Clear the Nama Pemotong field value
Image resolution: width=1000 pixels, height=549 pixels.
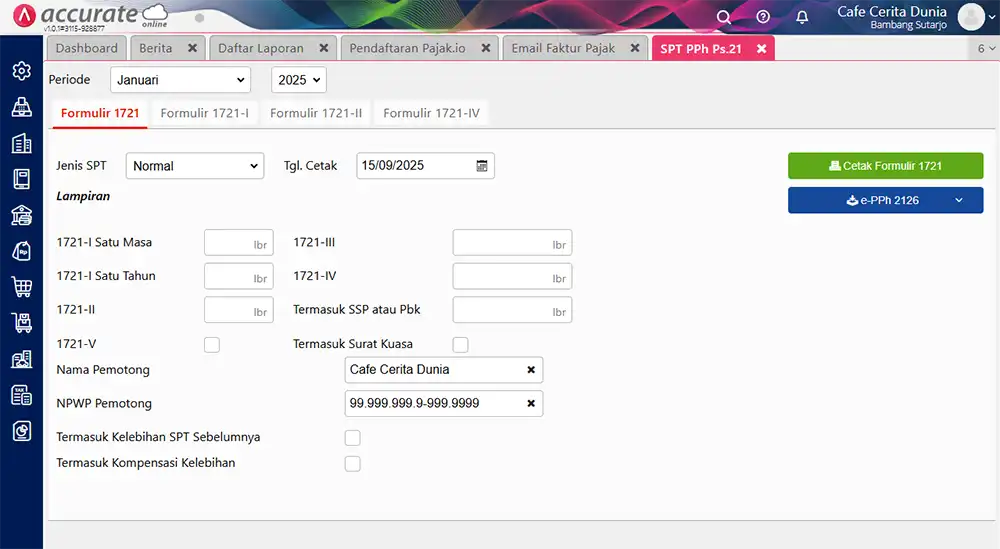click(531, 370)
